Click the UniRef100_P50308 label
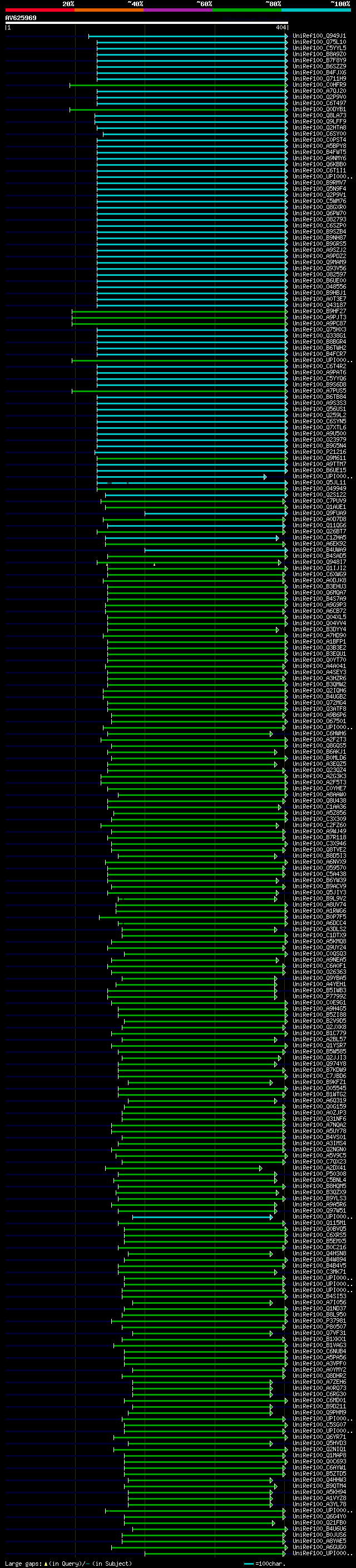The width and height of the screenshot is (356, 1568). pyautogui.click(x=319, y=1174)
